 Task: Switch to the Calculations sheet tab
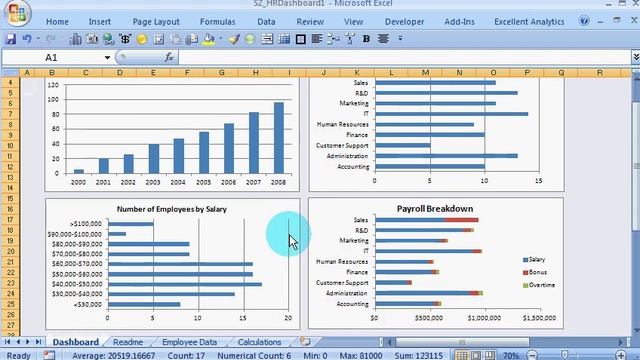[259, 342]
